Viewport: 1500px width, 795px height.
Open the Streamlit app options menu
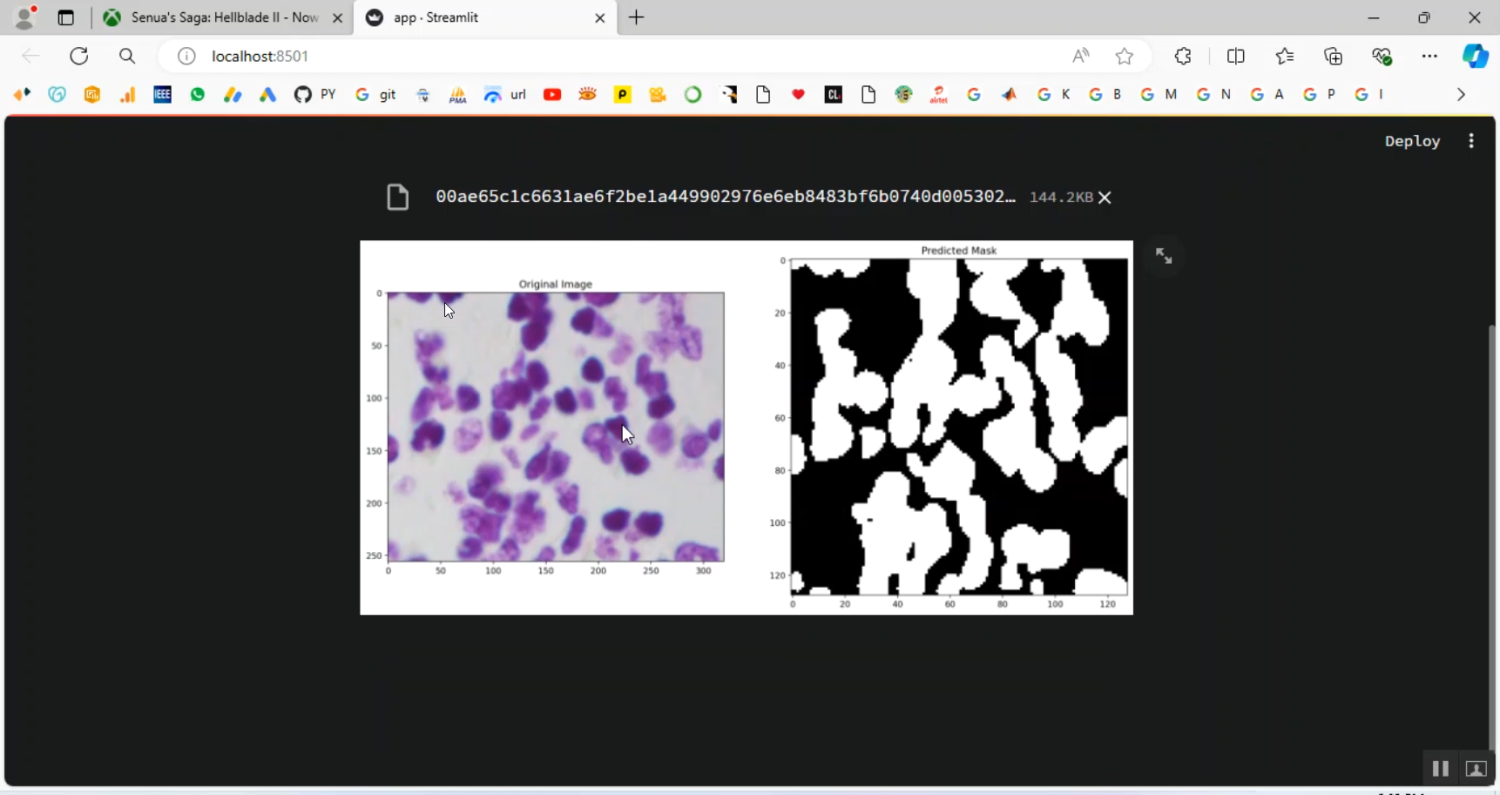pos(1471,141)
